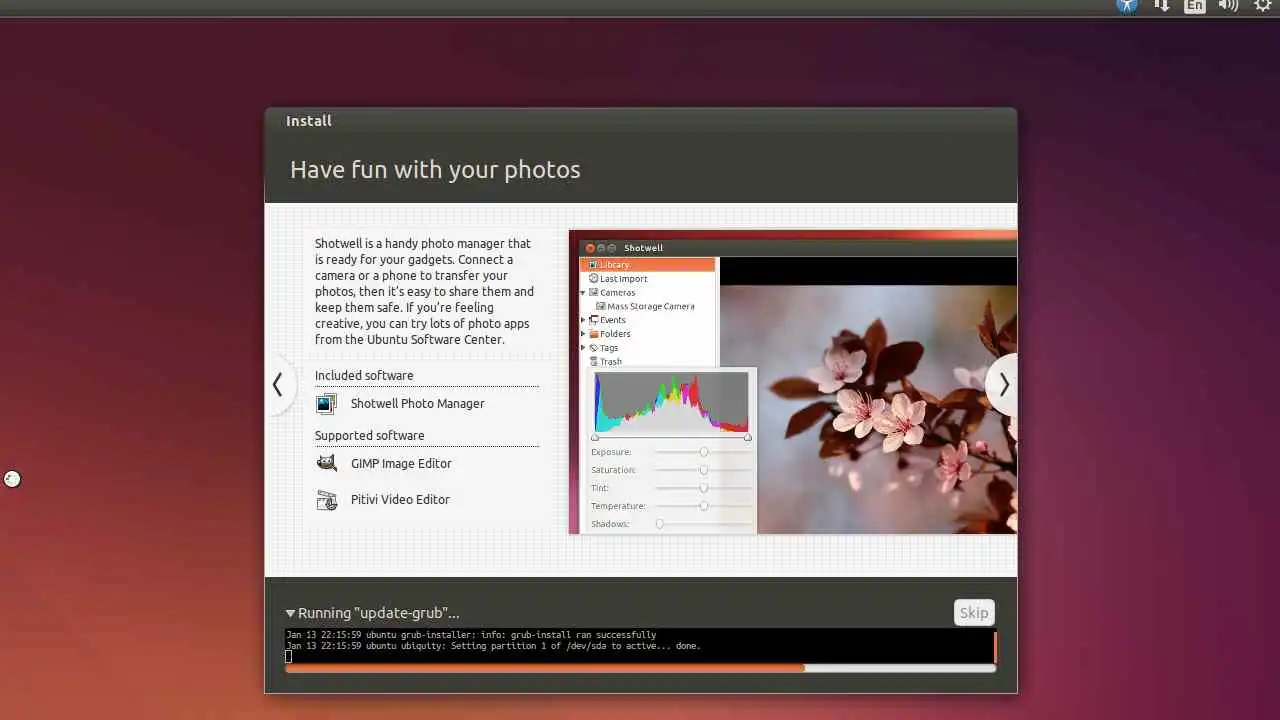Collapse the Cameras tree node arrow

(x=583, y=293)
